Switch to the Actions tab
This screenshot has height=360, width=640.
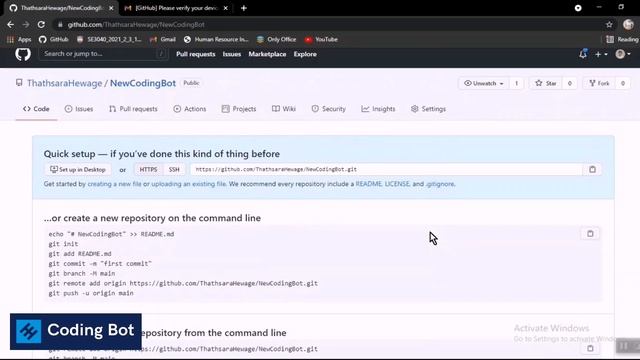click(x=190, y=109)
